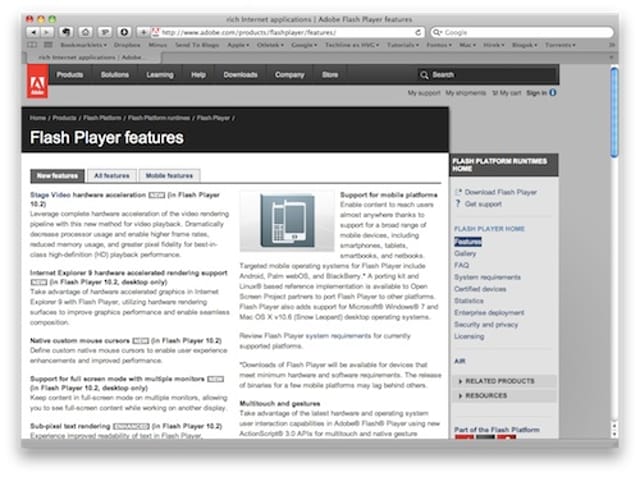Click the blue vertical scrollbar thumb
This screenshot has width=640, height=477.
(614, 112)
